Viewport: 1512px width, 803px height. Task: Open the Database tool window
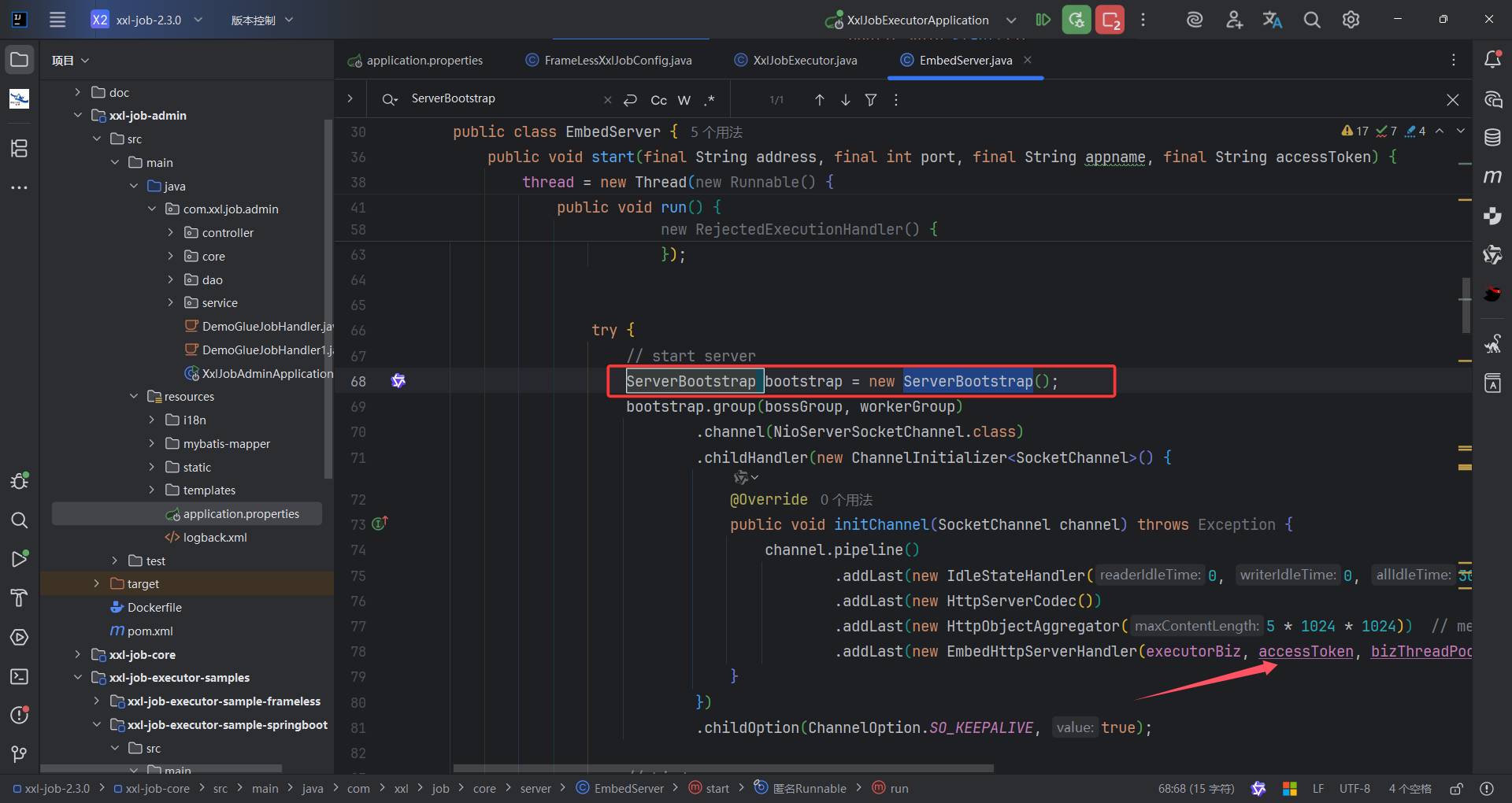[x=1492, y=138]
